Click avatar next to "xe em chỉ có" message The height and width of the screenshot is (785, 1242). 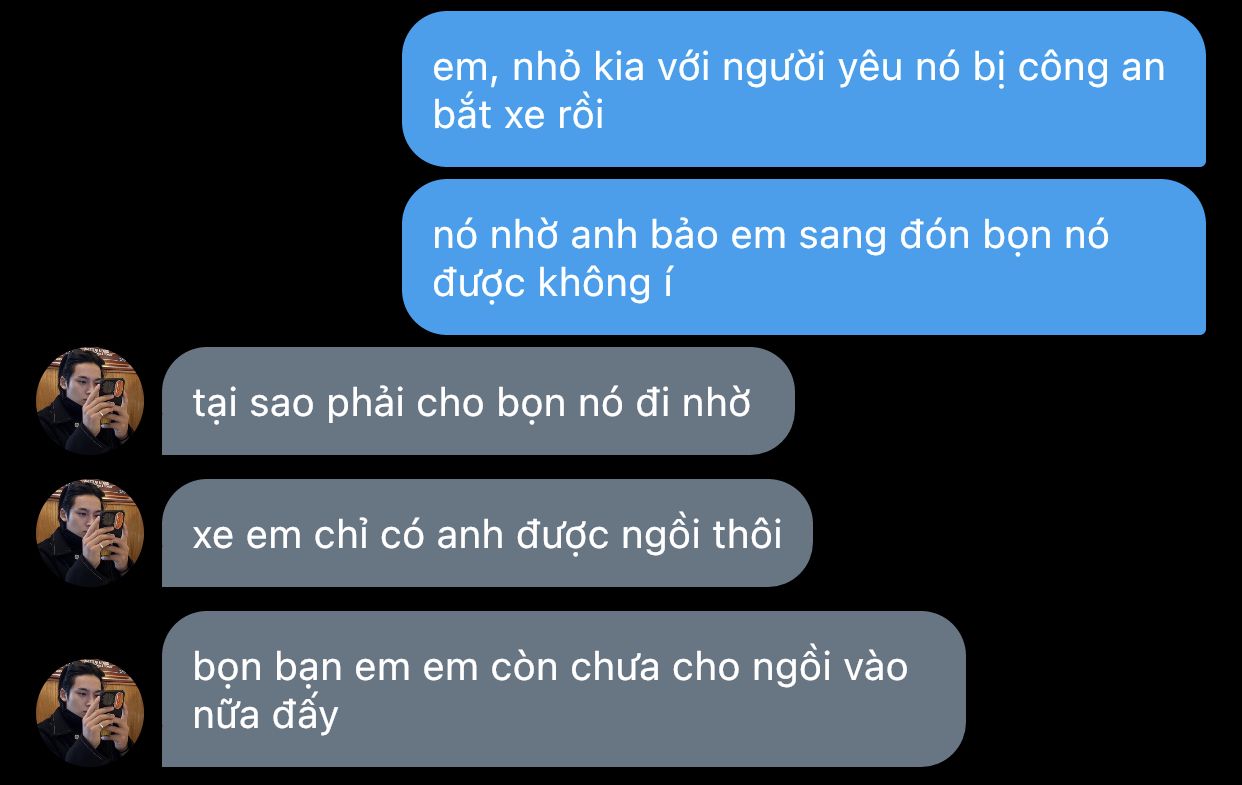pos(90,533)
